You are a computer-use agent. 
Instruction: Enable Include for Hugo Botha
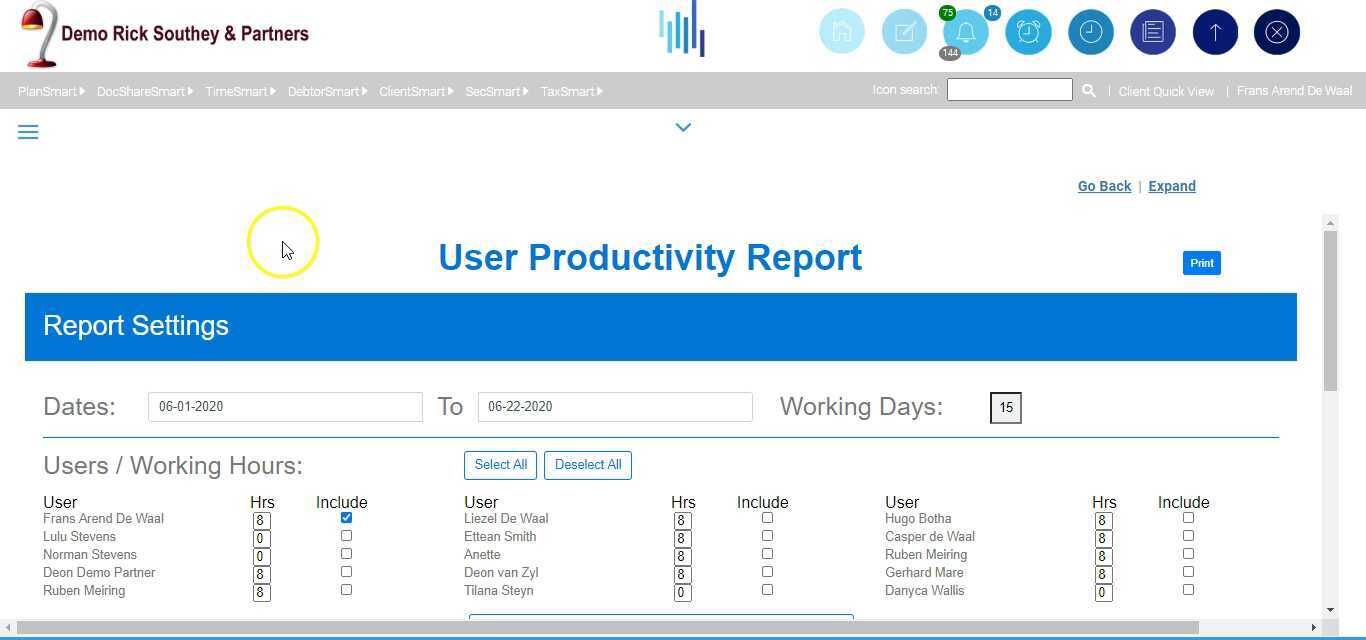point(1188,517)
